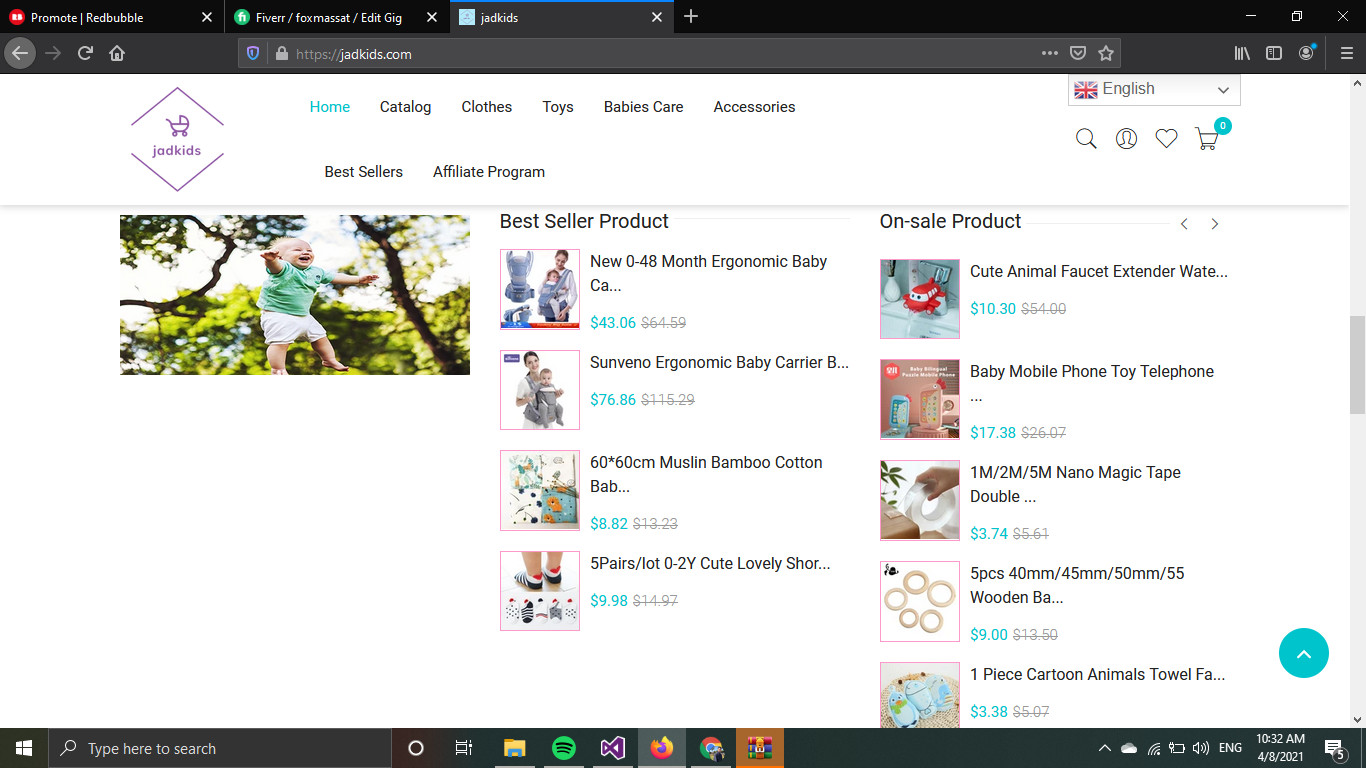Viewport: 1366px width, 768px height.
Task: Open Sunveno Ergonomic Baby Carrier product link
Action: point(719,362)
